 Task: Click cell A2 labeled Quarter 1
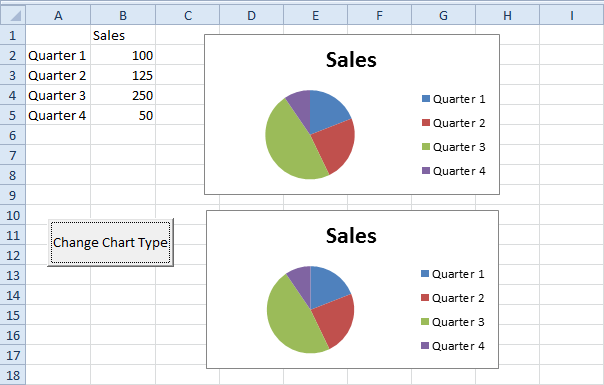pyautogui.click(x=58, y=55)
